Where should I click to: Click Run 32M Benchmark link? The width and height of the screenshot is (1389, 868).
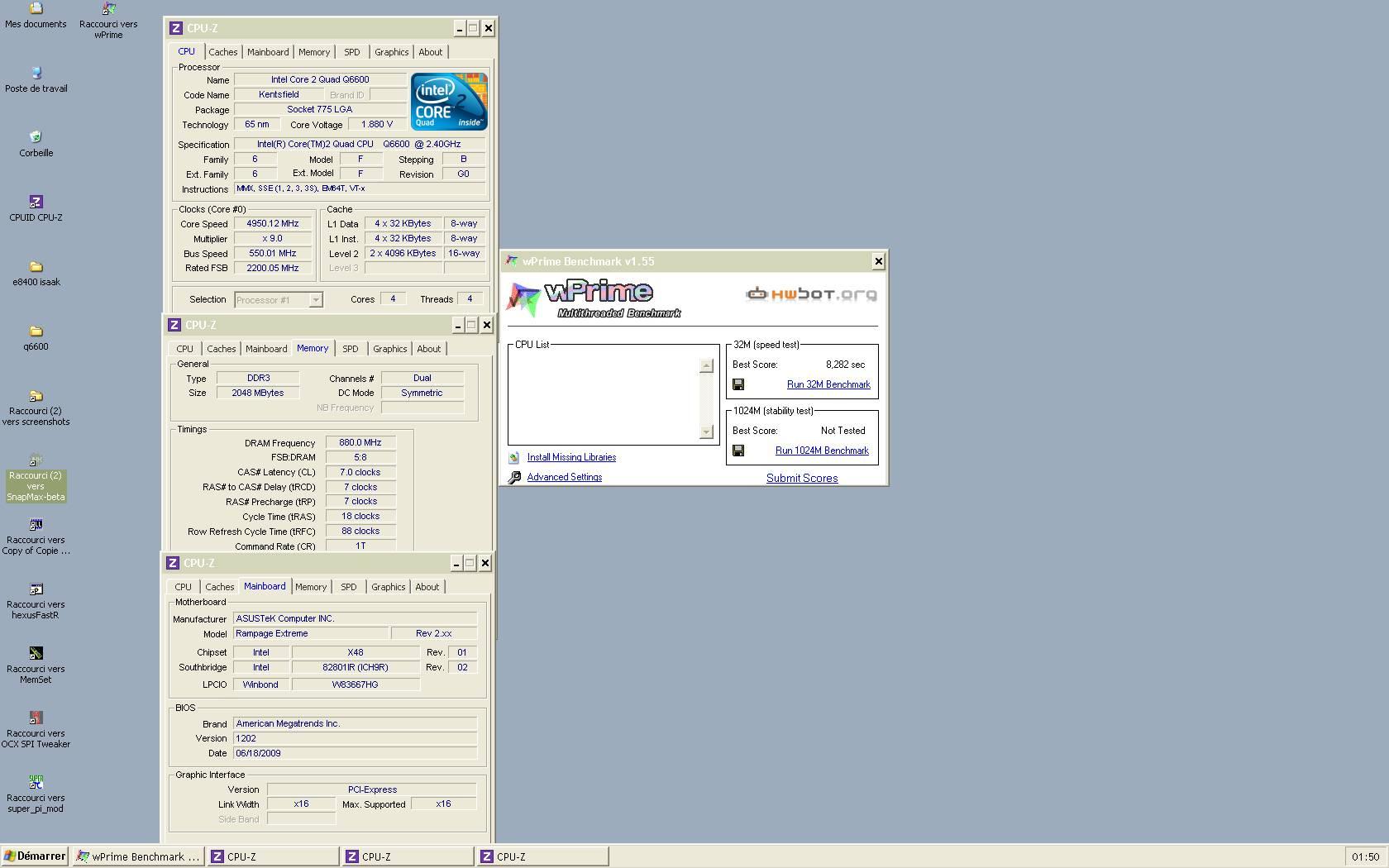[x=828, y=384]
